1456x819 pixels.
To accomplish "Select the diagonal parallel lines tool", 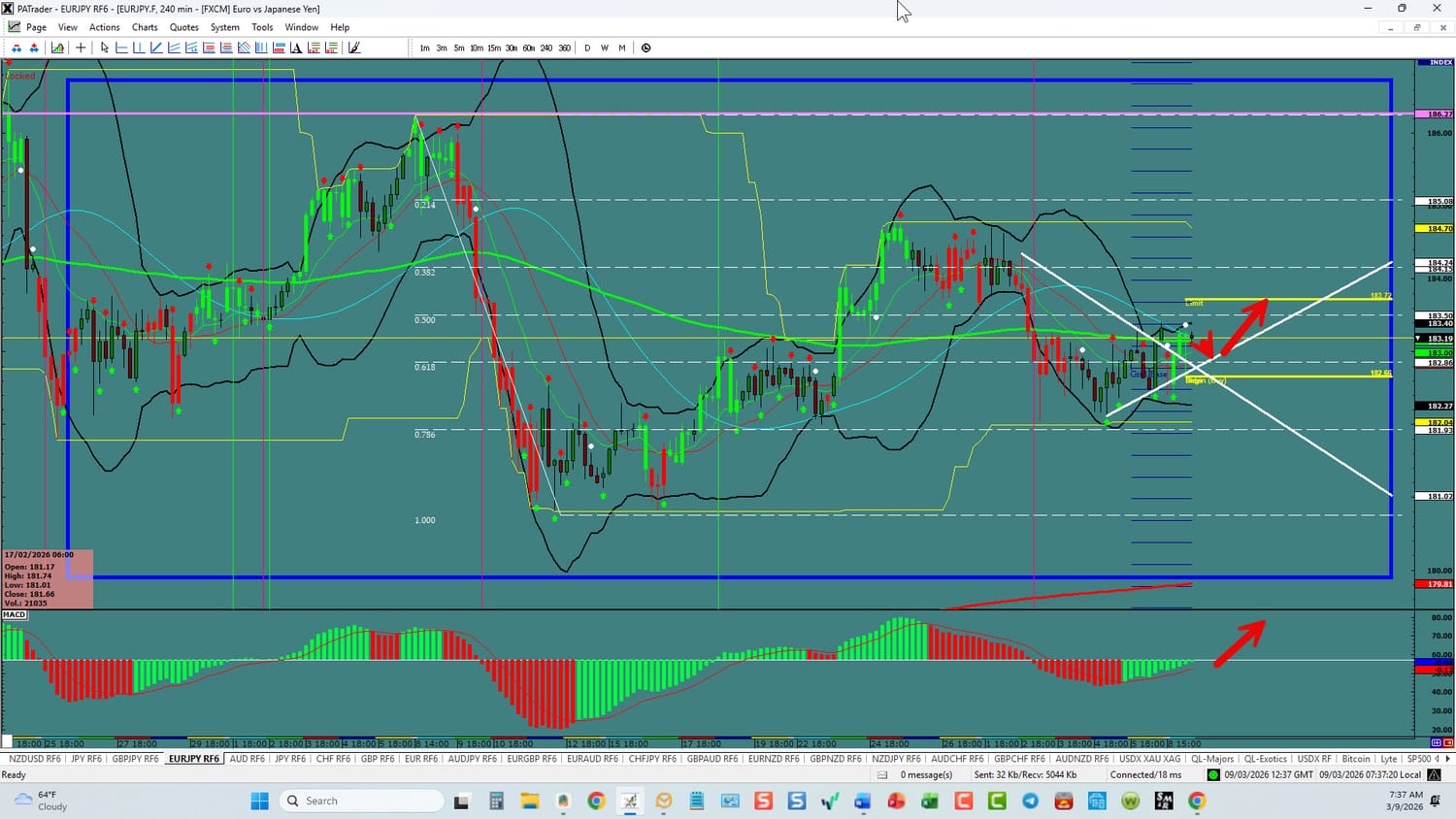I will [x=174, y=48].
